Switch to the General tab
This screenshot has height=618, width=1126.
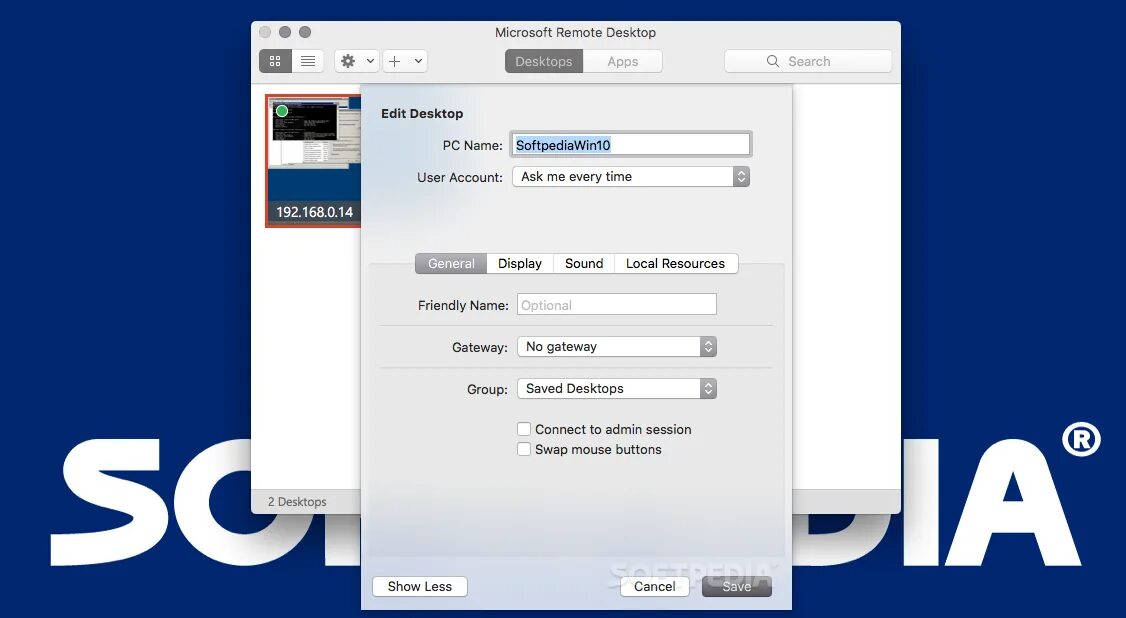pos(451,263)
